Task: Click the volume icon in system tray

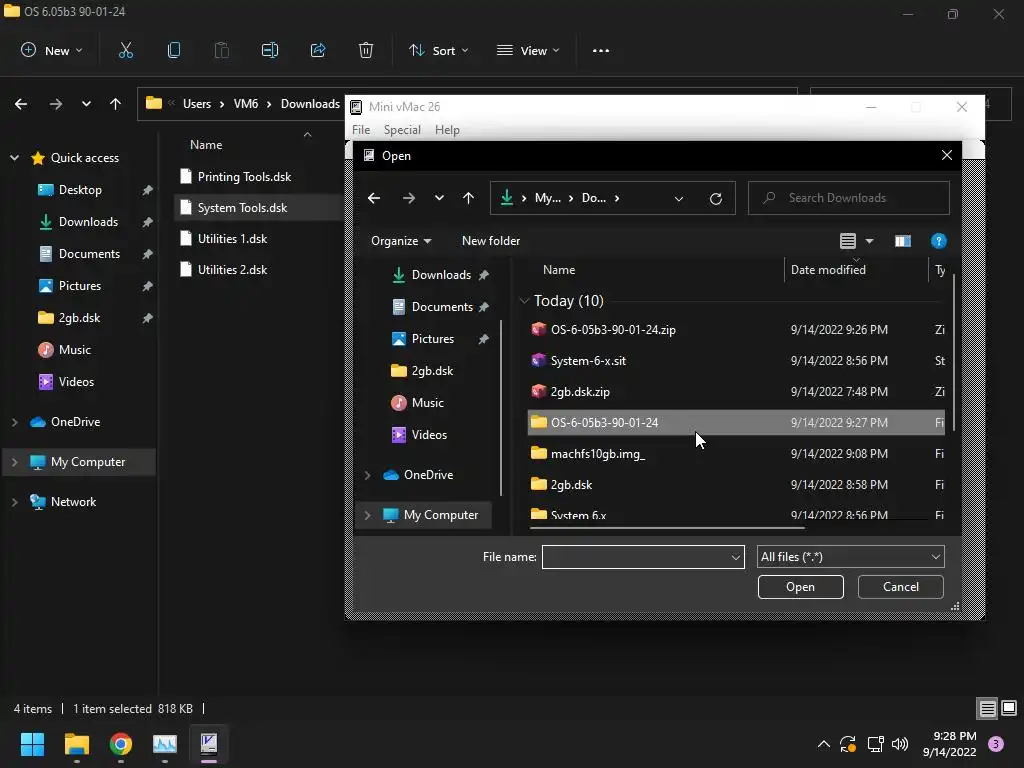Action: (x=900, y=744)
